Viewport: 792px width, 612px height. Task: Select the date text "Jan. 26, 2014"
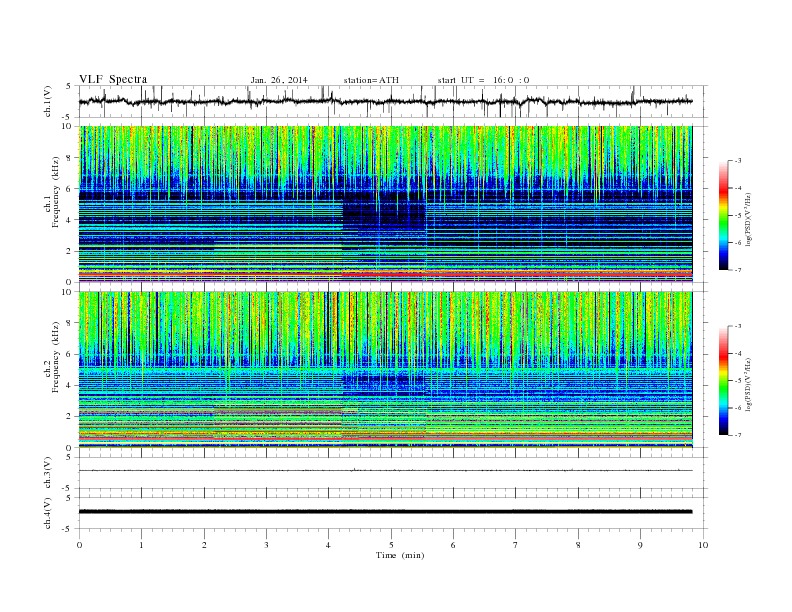(279, 80)
